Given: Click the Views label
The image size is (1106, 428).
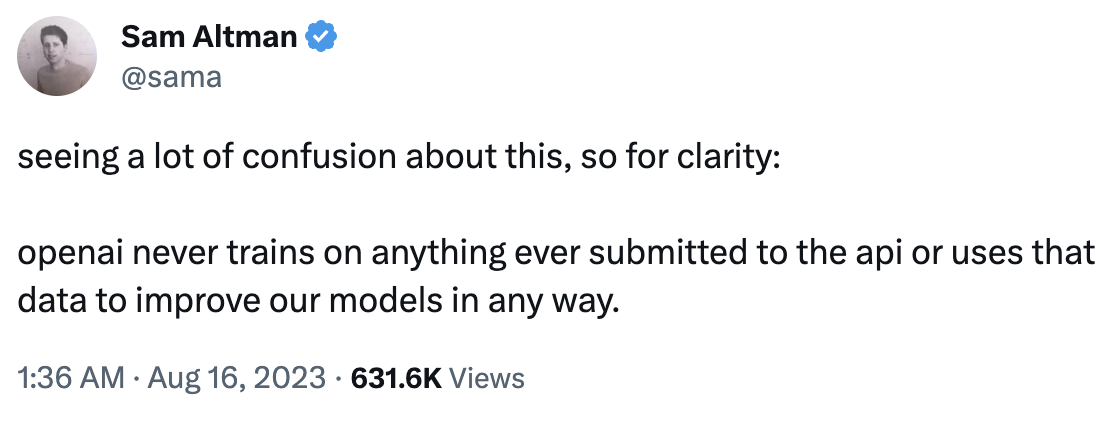Looking at the screenshot, I should [x=487, y=378].
